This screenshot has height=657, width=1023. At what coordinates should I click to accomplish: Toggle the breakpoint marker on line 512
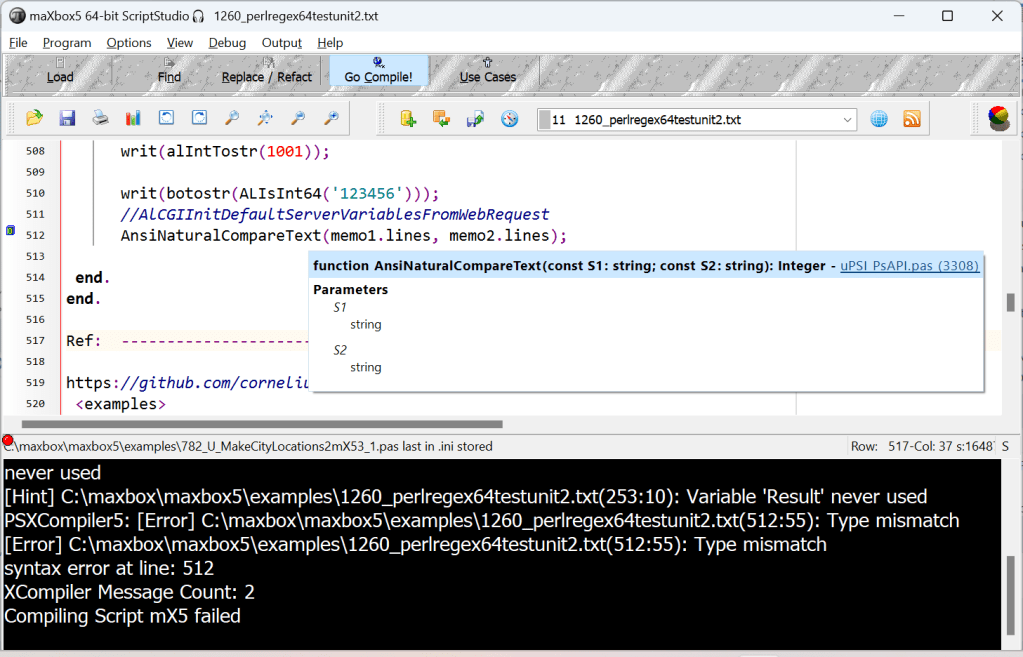tap(10, 232)
